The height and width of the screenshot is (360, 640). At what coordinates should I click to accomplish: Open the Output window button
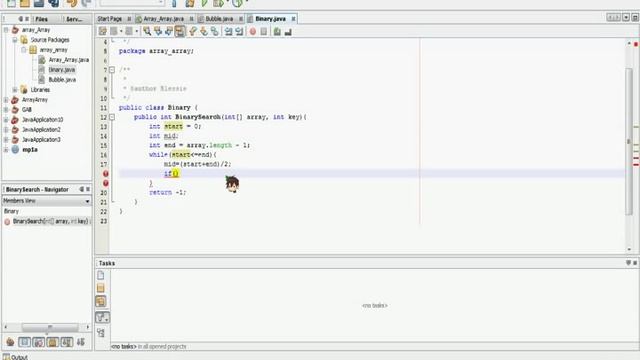pyautogui.click(x=15, y=357)
